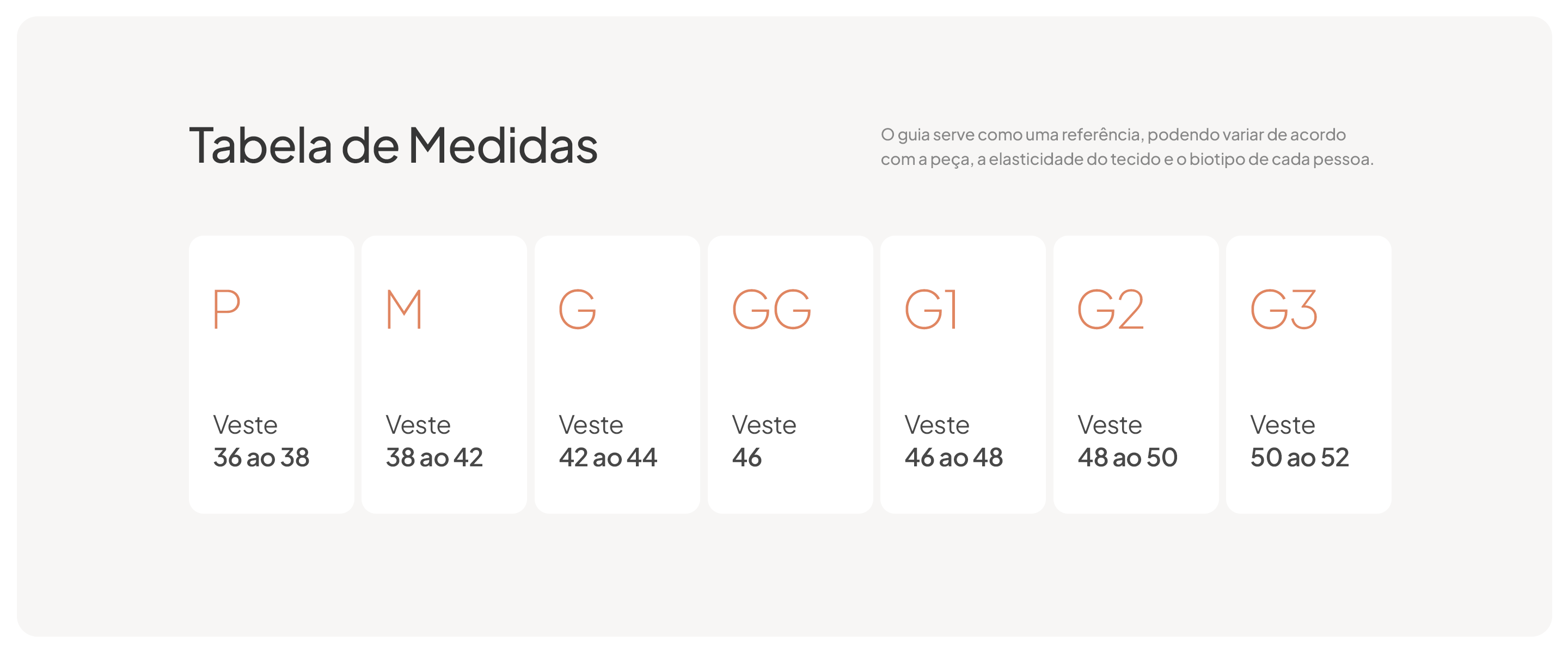Image resolution: width=1568 pixels, height=653 pixels.
Task: Pick the orange GG size letter
Action: (x=771, y=309)
